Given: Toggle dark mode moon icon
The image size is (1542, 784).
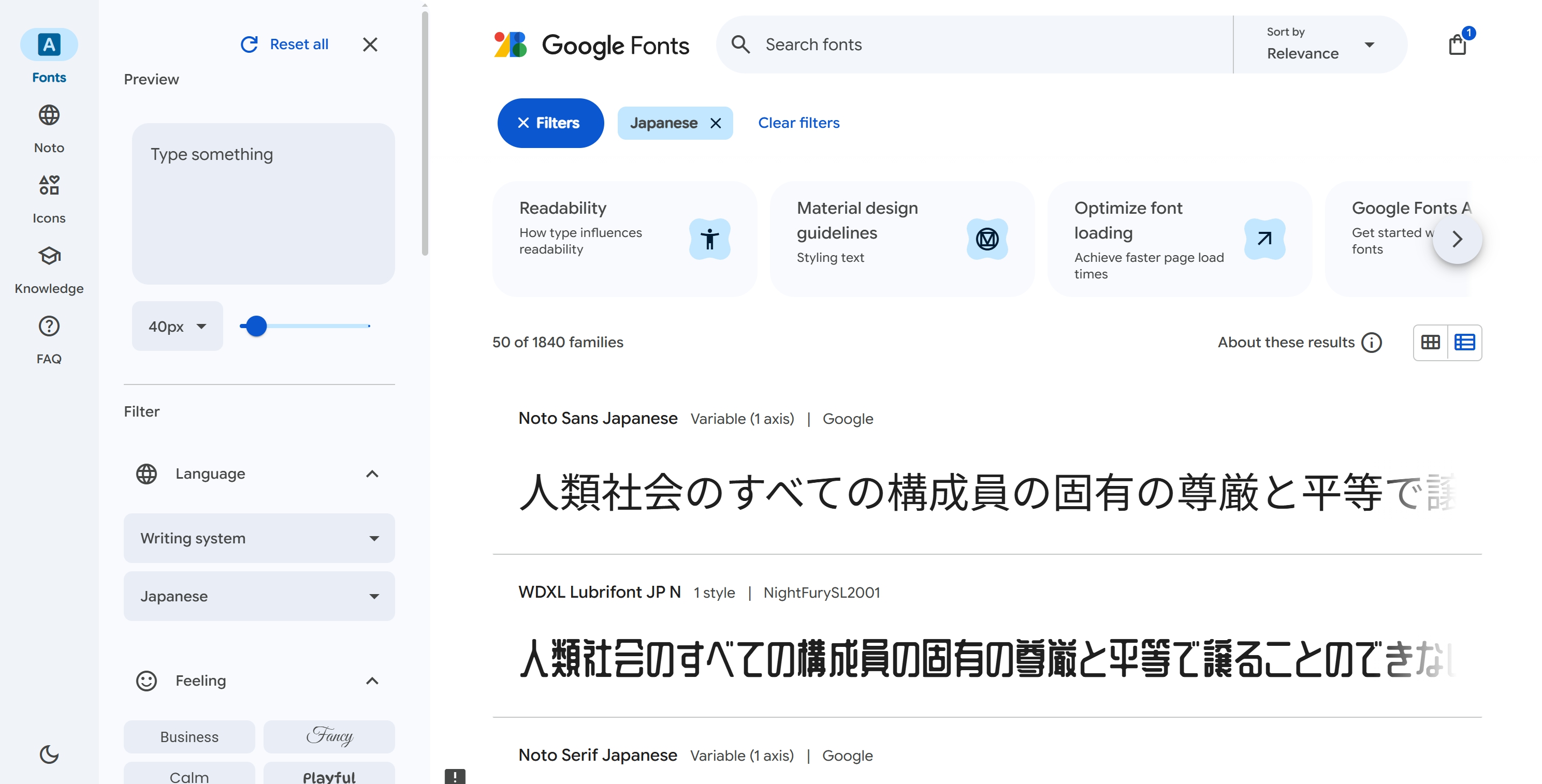Looking at the screenshot, I should [x=49, y=754].
